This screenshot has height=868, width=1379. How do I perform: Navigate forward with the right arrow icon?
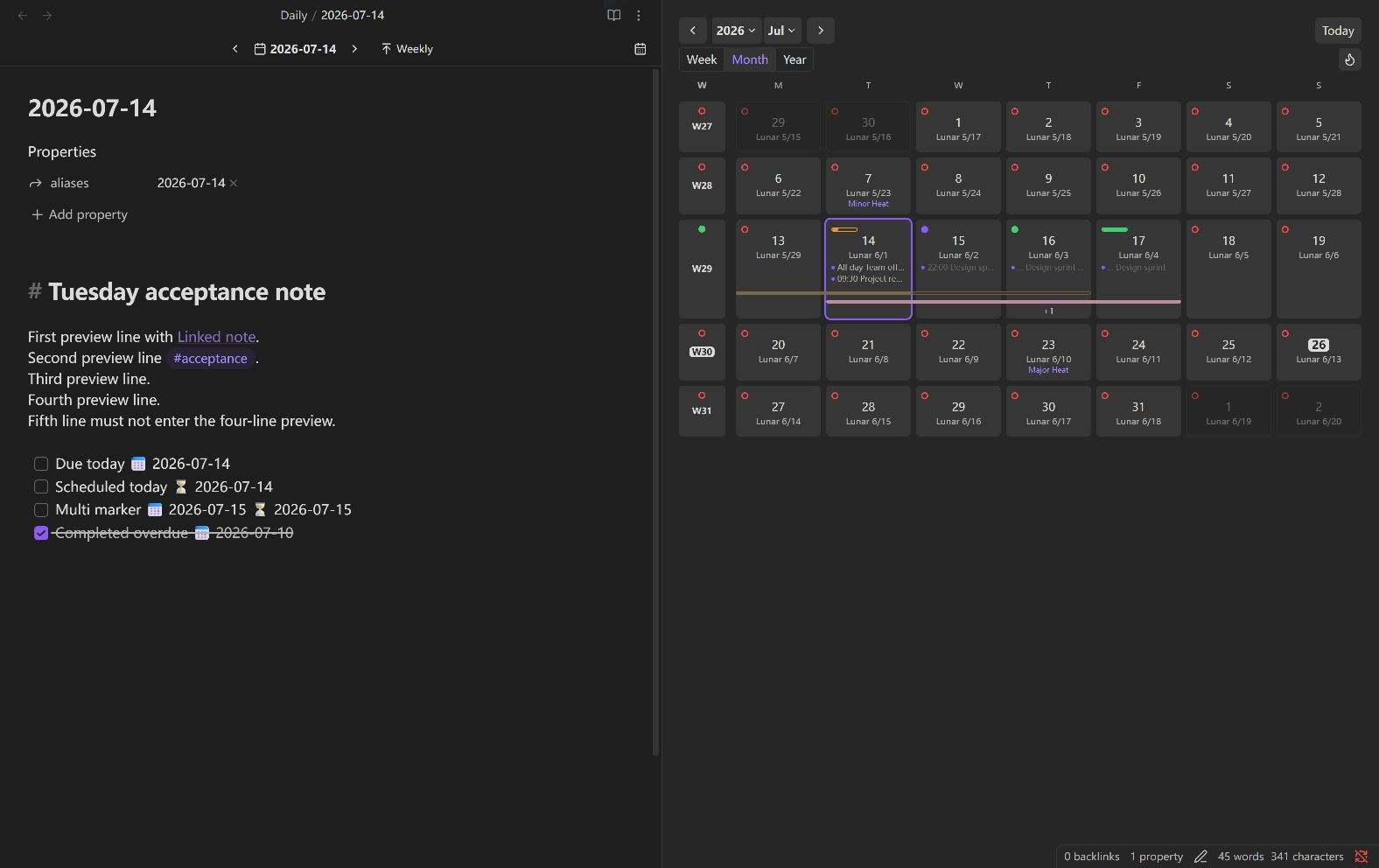click(x=47, y=15)
